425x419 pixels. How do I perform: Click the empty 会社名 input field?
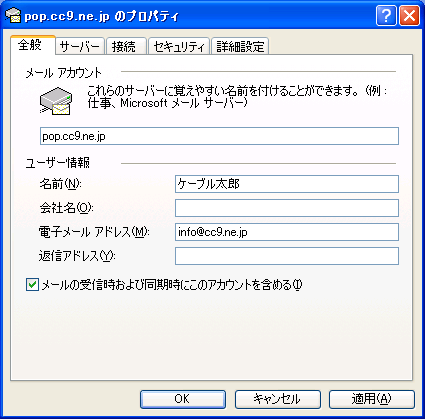[x=287, y=208]
